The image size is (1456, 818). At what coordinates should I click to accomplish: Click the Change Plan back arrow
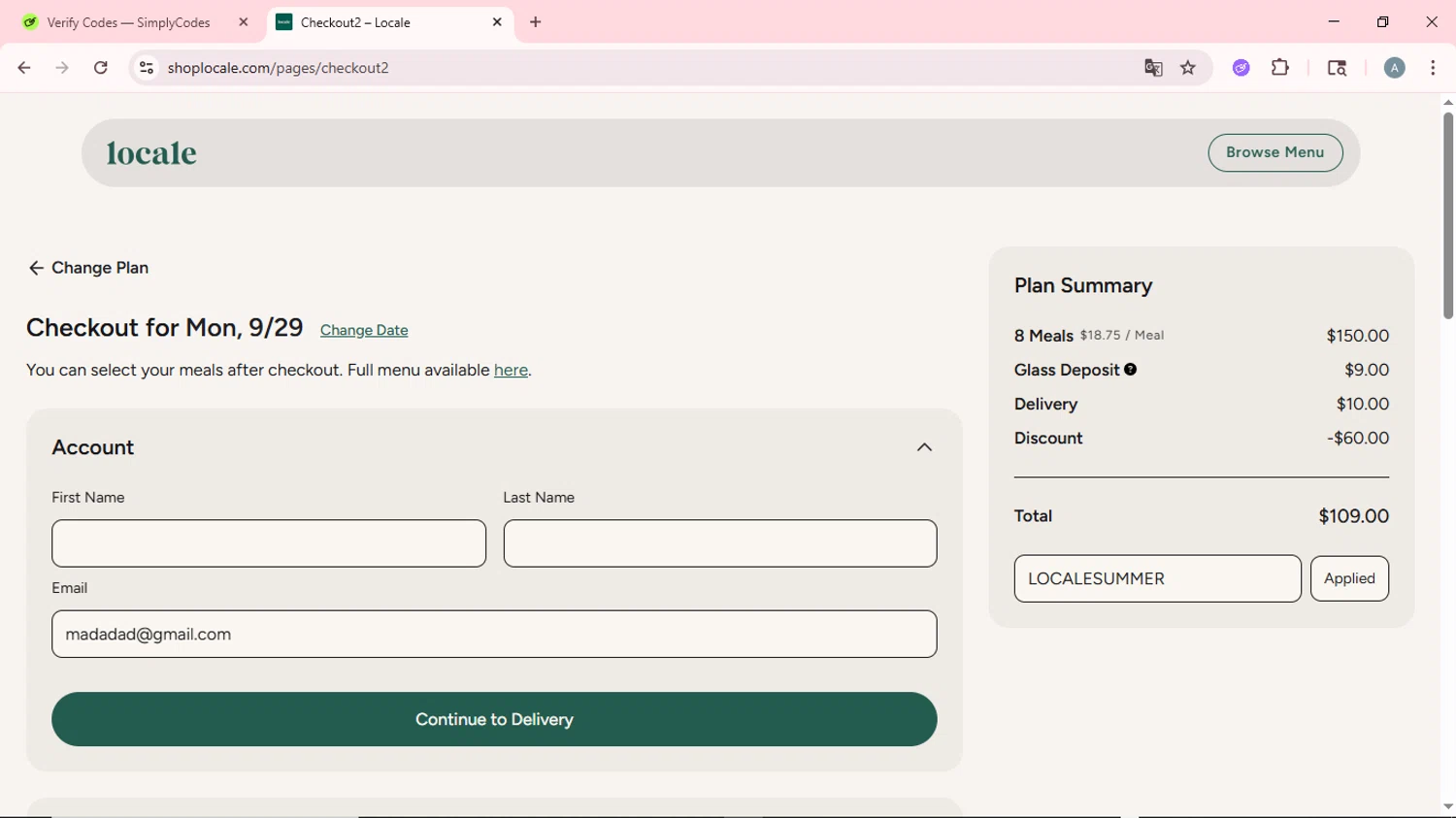pyautogui.click(x=36, y=268)
